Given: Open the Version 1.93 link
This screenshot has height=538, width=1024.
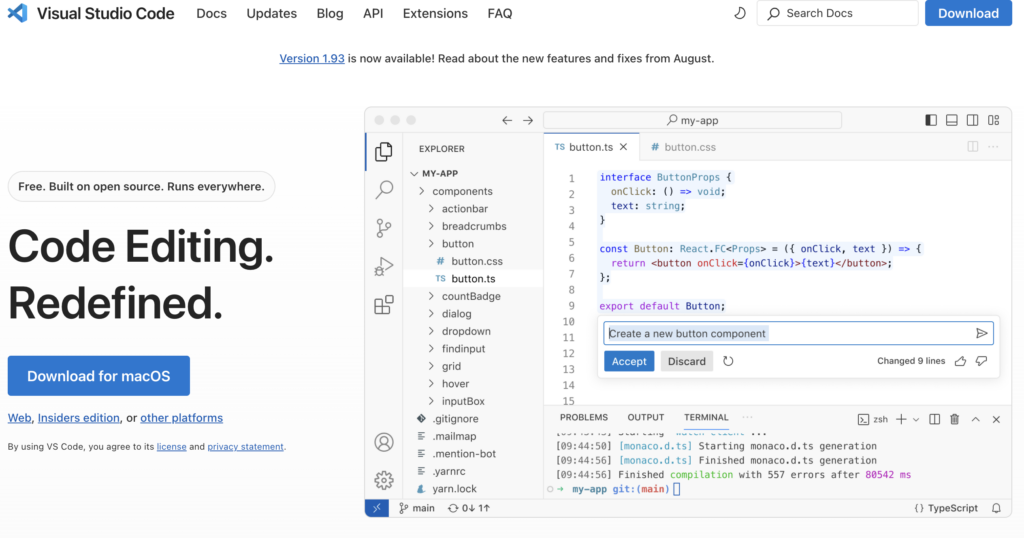Looking at the screenshot, I should (x=312, y=59).
